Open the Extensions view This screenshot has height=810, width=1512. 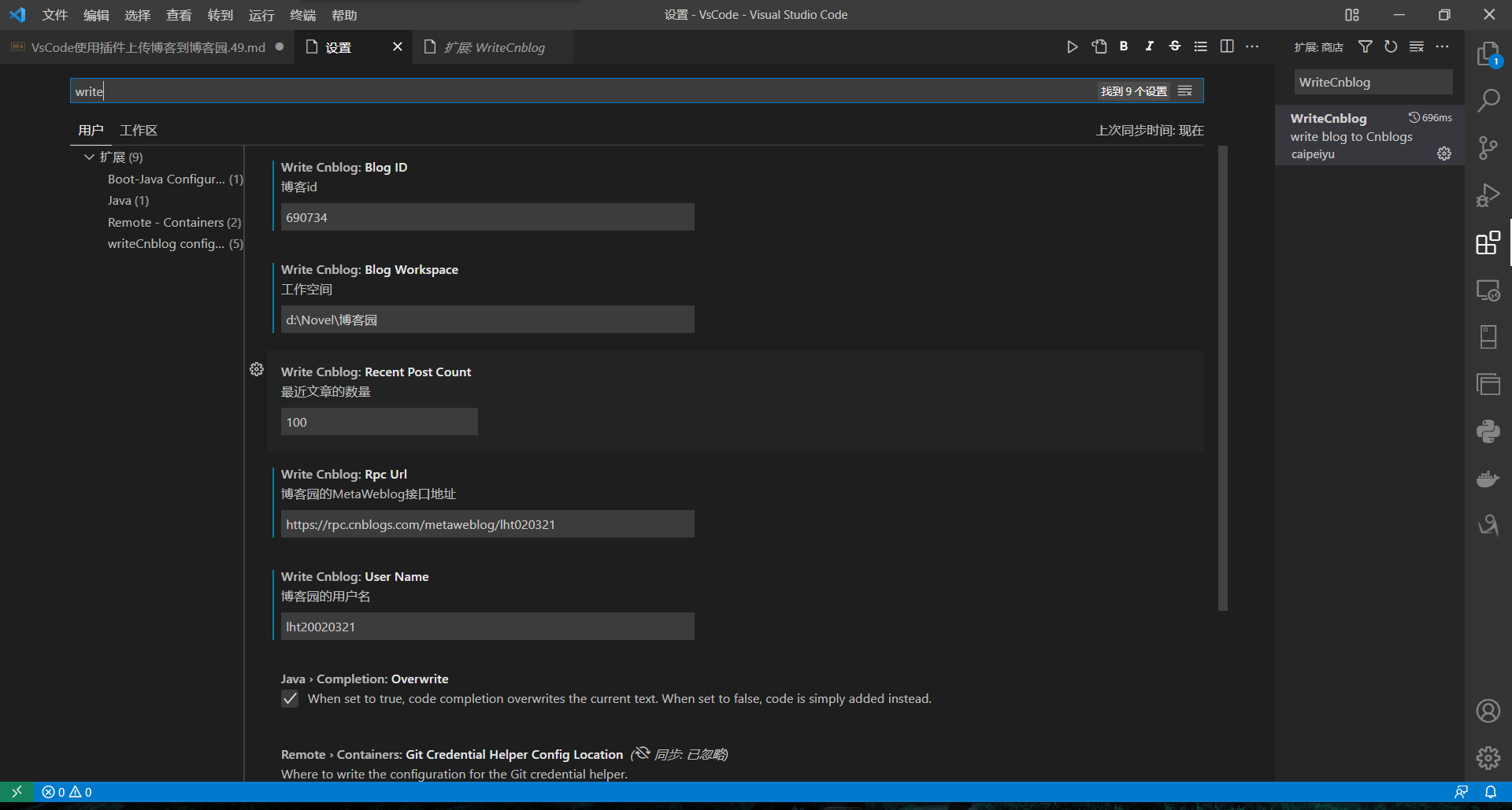[1488, 242]
